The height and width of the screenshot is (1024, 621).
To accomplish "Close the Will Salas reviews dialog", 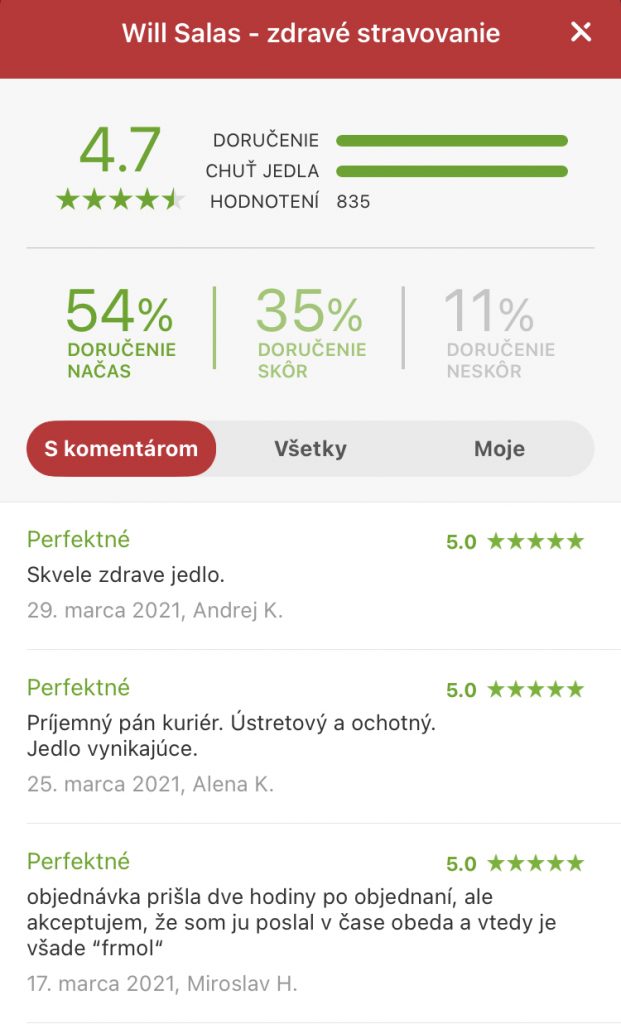I will 581,32.
